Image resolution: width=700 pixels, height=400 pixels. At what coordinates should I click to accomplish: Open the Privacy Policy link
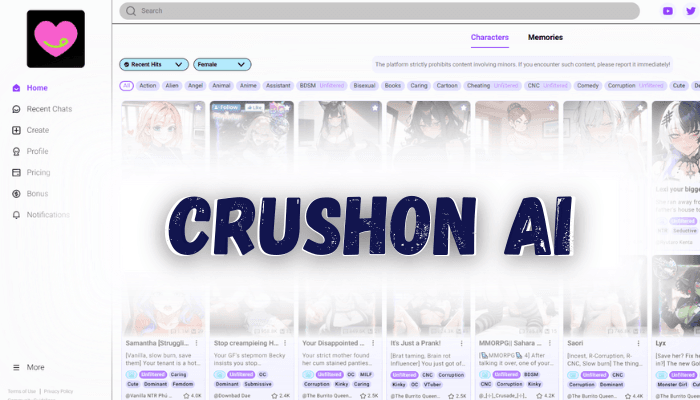point(58,392)
